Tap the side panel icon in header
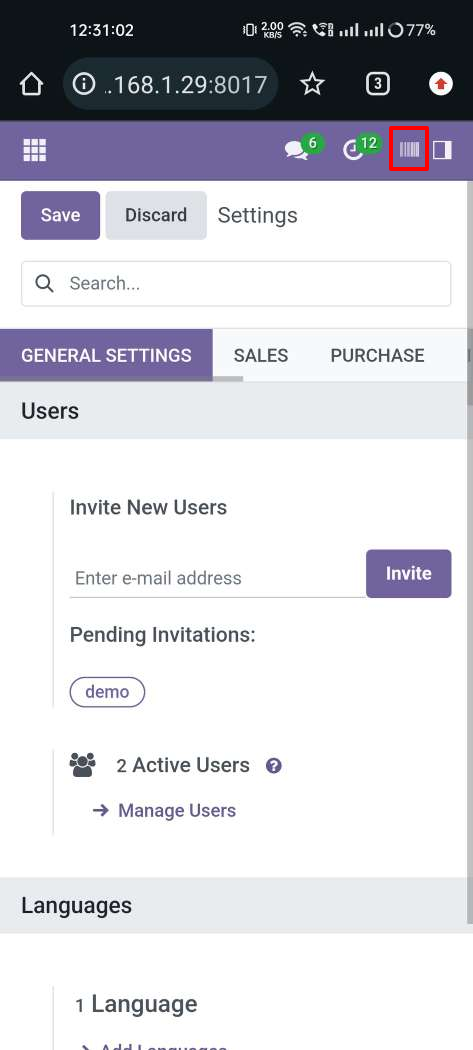Screen dimensions: 473x1050 (442, 150)
